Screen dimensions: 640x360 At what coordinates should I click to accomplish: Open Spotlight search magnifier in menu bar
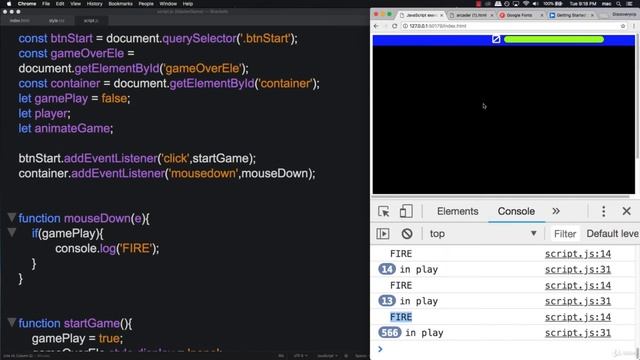pos(618,4)
